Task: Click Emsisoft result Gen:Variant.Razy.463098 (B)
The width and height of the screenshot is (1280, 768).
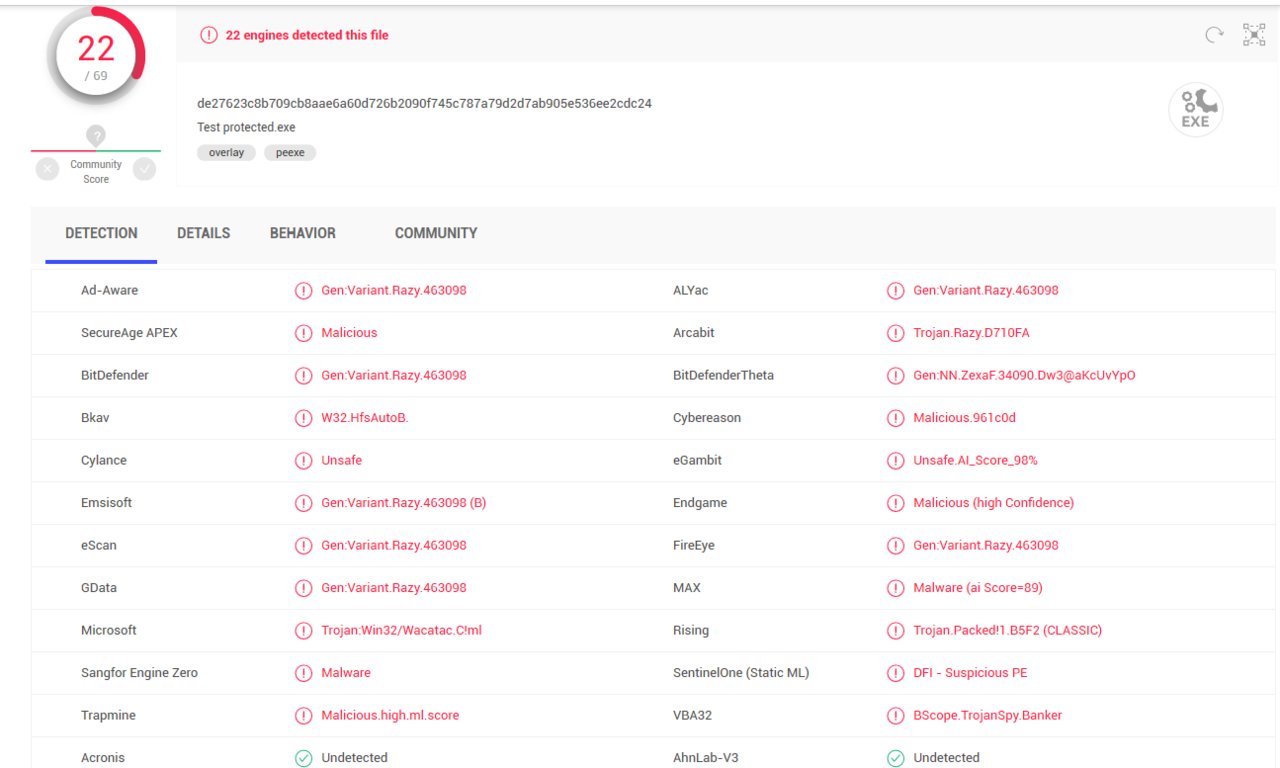Action: pyautogui.click(x=403, y=503)
